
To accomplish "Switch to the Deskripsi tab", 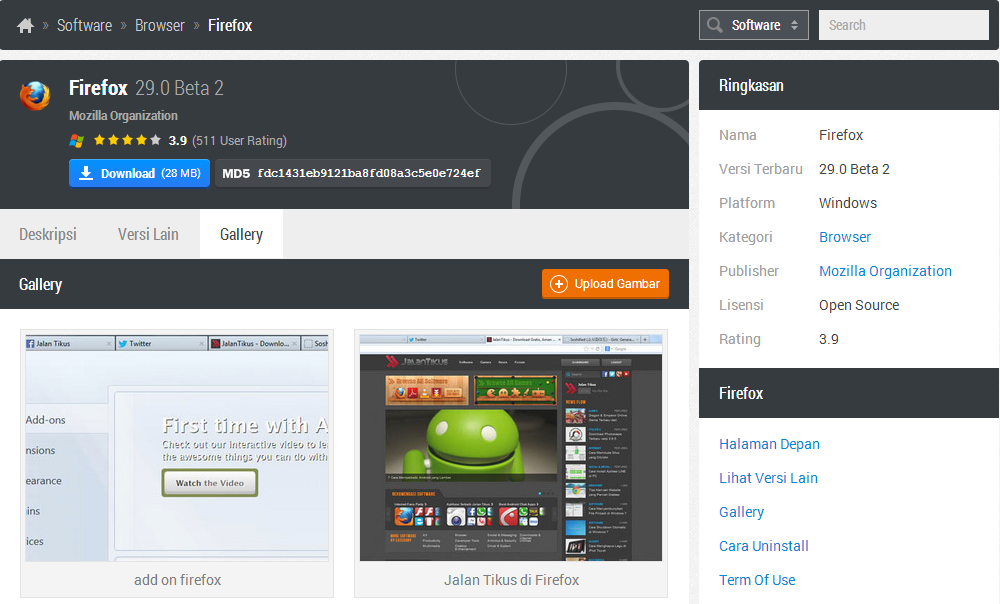I will tap(48, 234).
